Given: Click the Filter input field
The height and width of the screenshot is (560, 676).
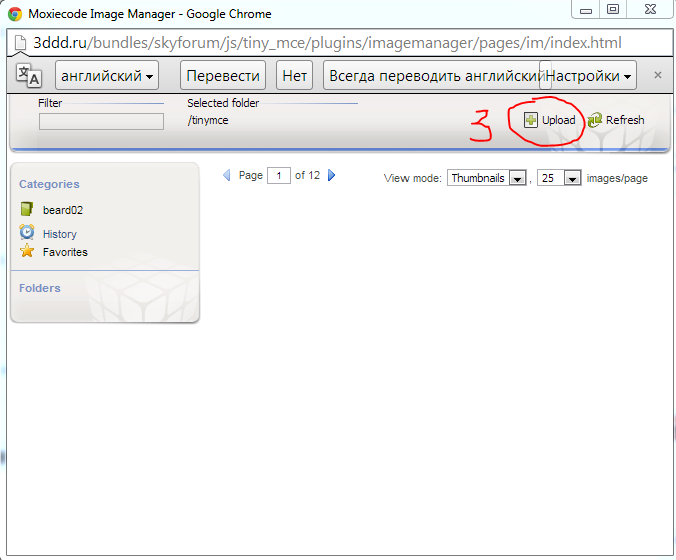Looking at the screenshot, I should 101,121.
